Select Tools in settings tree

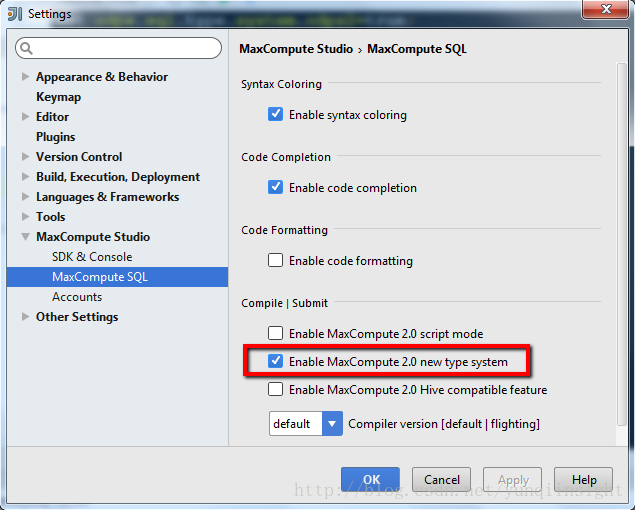tap(51, 217)
